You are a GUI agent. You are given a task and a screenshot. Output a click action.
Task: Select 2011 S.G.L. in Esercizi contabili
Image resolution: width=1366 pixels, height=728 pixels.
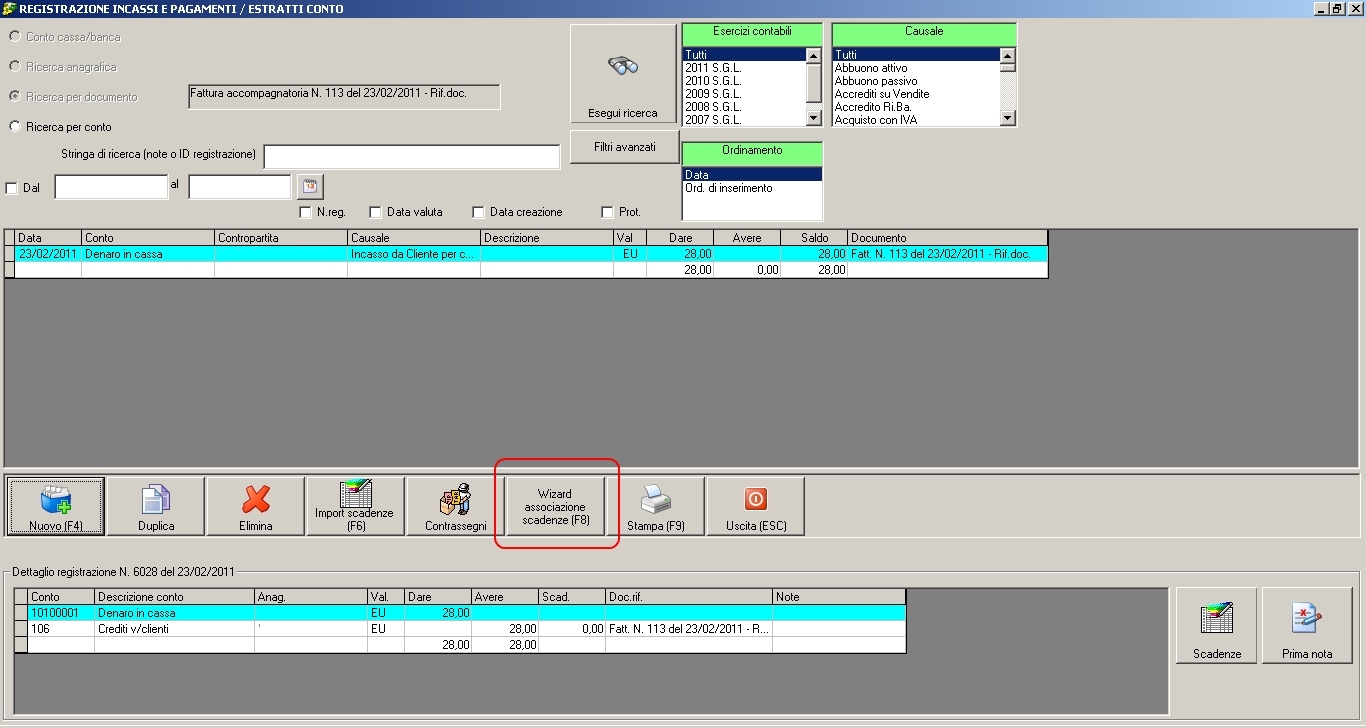point(744,68)
